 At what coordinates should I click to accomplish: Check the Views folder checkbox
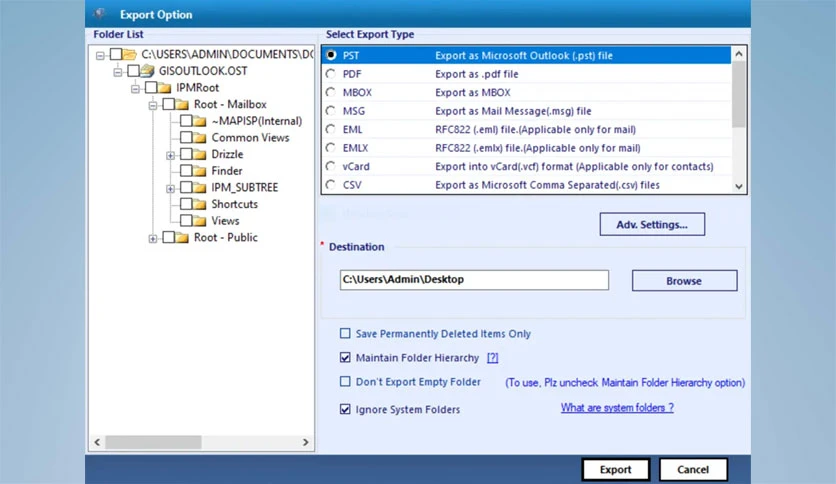pos(186,220)
